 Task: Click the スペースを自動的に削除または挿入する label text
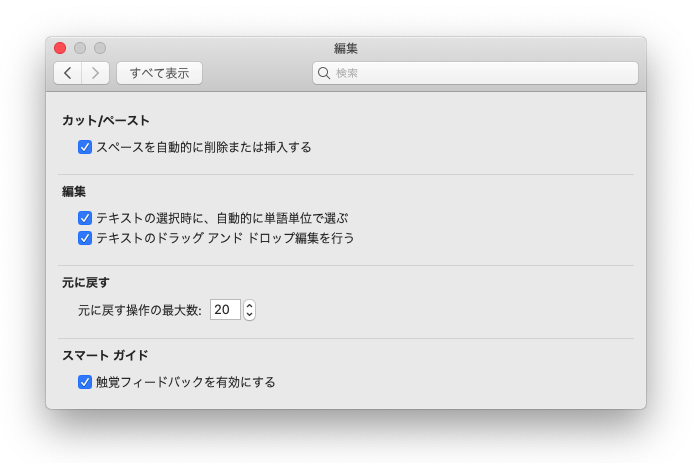tap(204, 147)
